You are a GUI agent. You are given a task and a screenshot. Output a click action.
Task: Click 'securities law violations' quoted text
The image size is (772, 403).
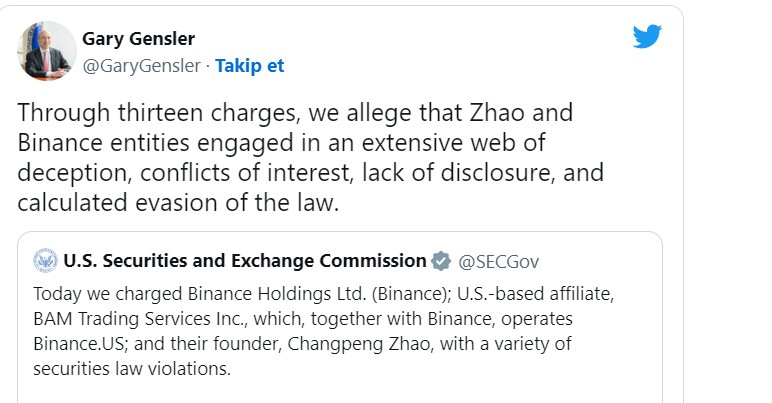(x=131, y=367)
